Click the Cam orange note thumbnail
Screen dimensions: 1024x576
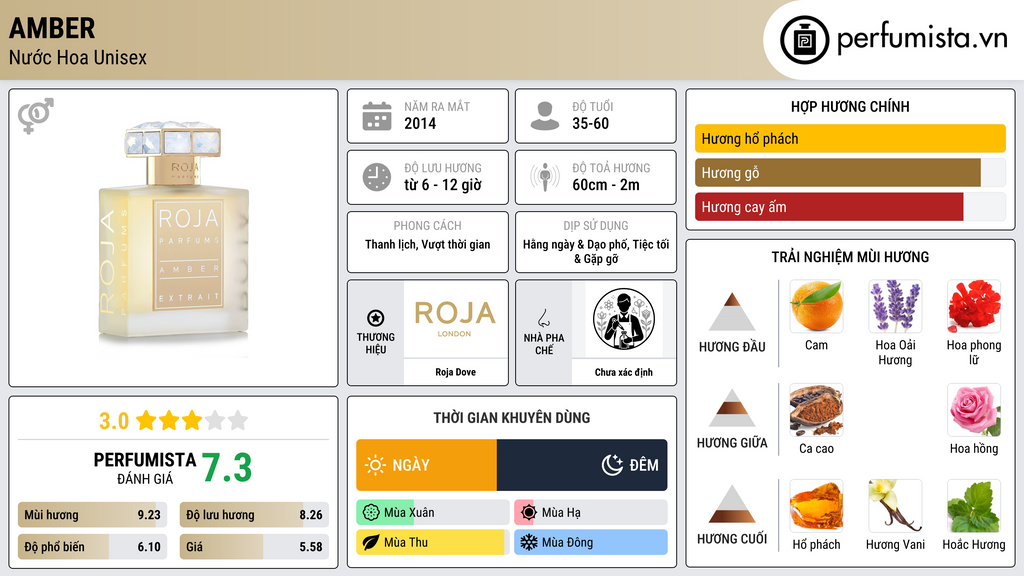coord(816,306)
